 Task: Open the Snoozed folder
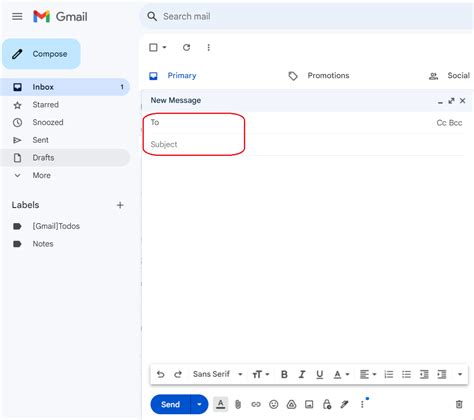pyautogui.click(x=65, y=122)
